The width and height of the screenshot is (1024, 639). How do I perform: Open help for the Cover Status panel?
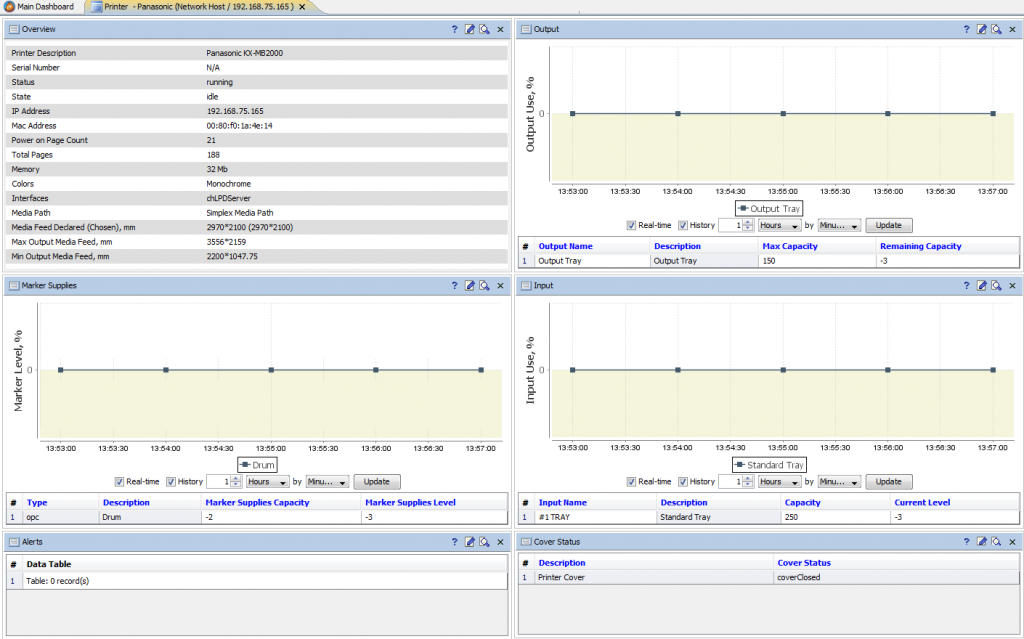tap(966, 541)
